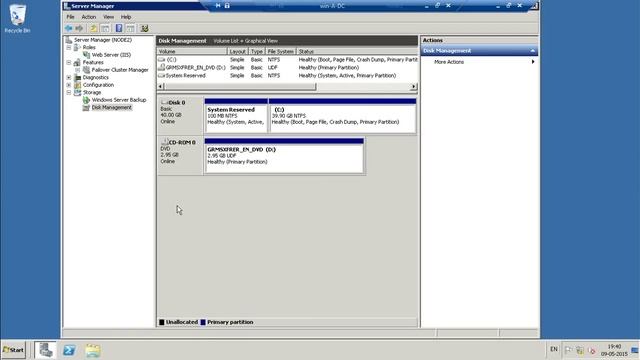Click the Diagnostics icon in the tree
The image size is (640, 360).
tap(78, 77)
